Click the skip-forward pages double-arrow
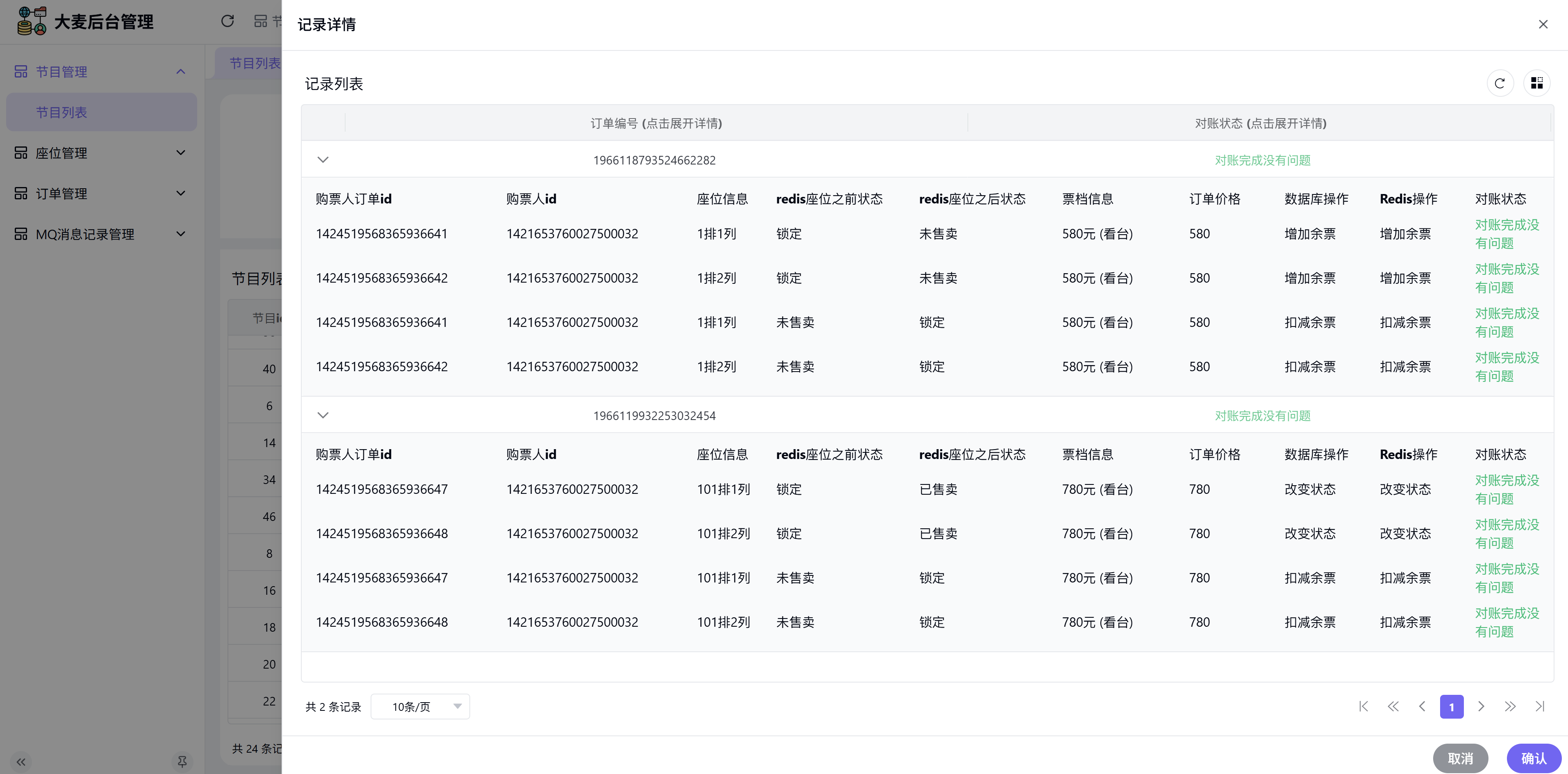Image resolution: width=1568 pixels, height=774 pixels. [x=1510, y=706]
